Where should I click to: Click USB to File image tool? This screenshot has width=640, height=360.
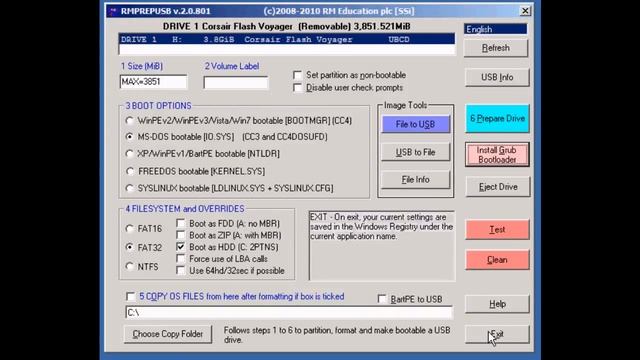pyautogui.click(x=416, y=152)
